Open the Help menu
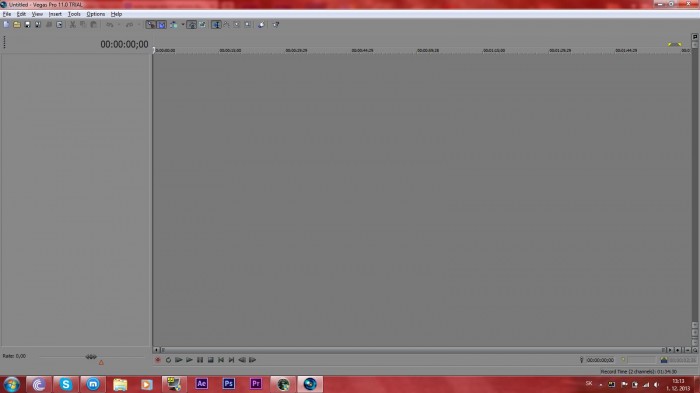700x393 pixels. [116, 14]
